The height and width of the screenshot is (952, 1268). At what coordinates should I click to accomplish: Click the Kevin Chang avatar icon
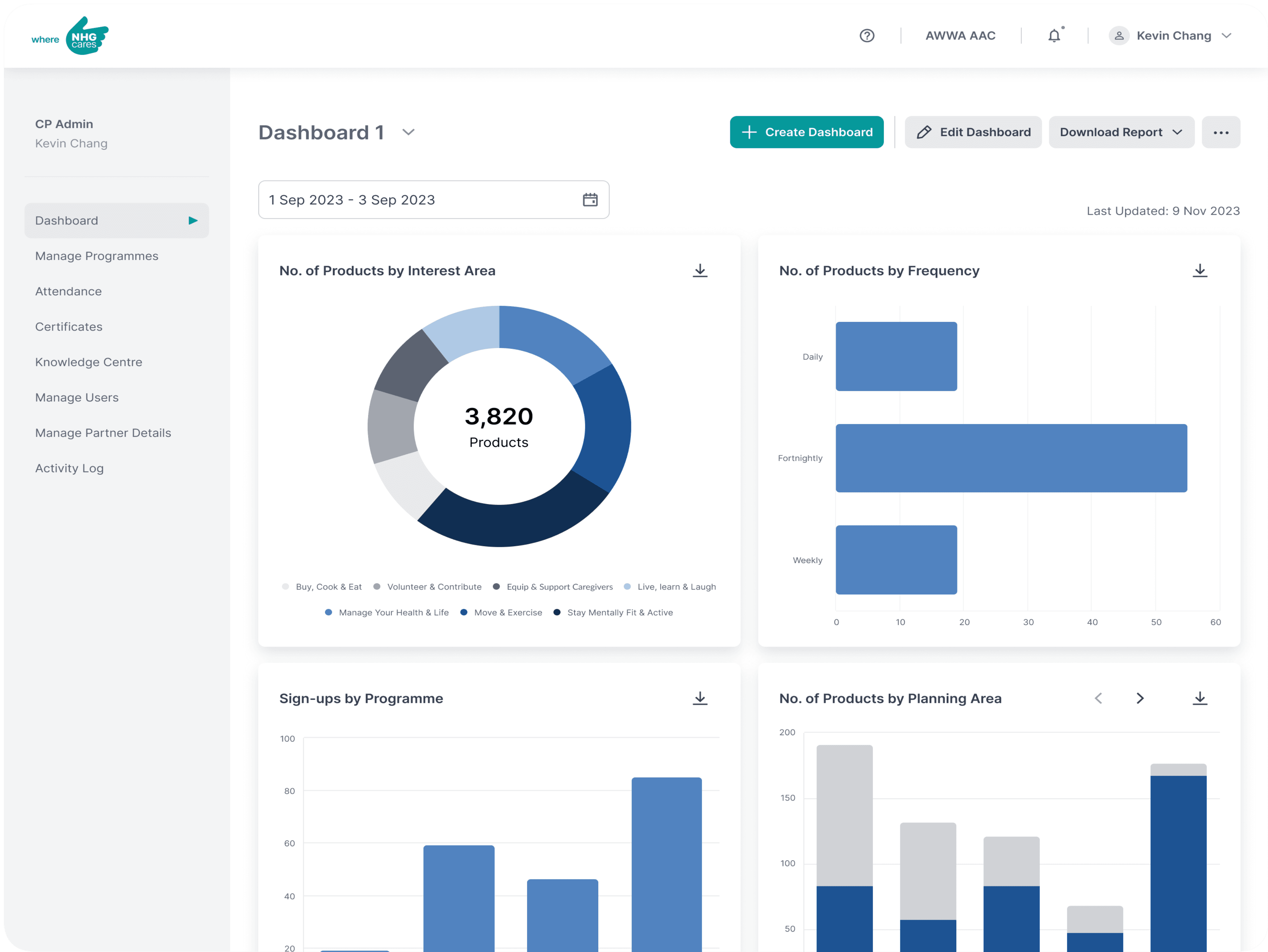[1119, 35]
